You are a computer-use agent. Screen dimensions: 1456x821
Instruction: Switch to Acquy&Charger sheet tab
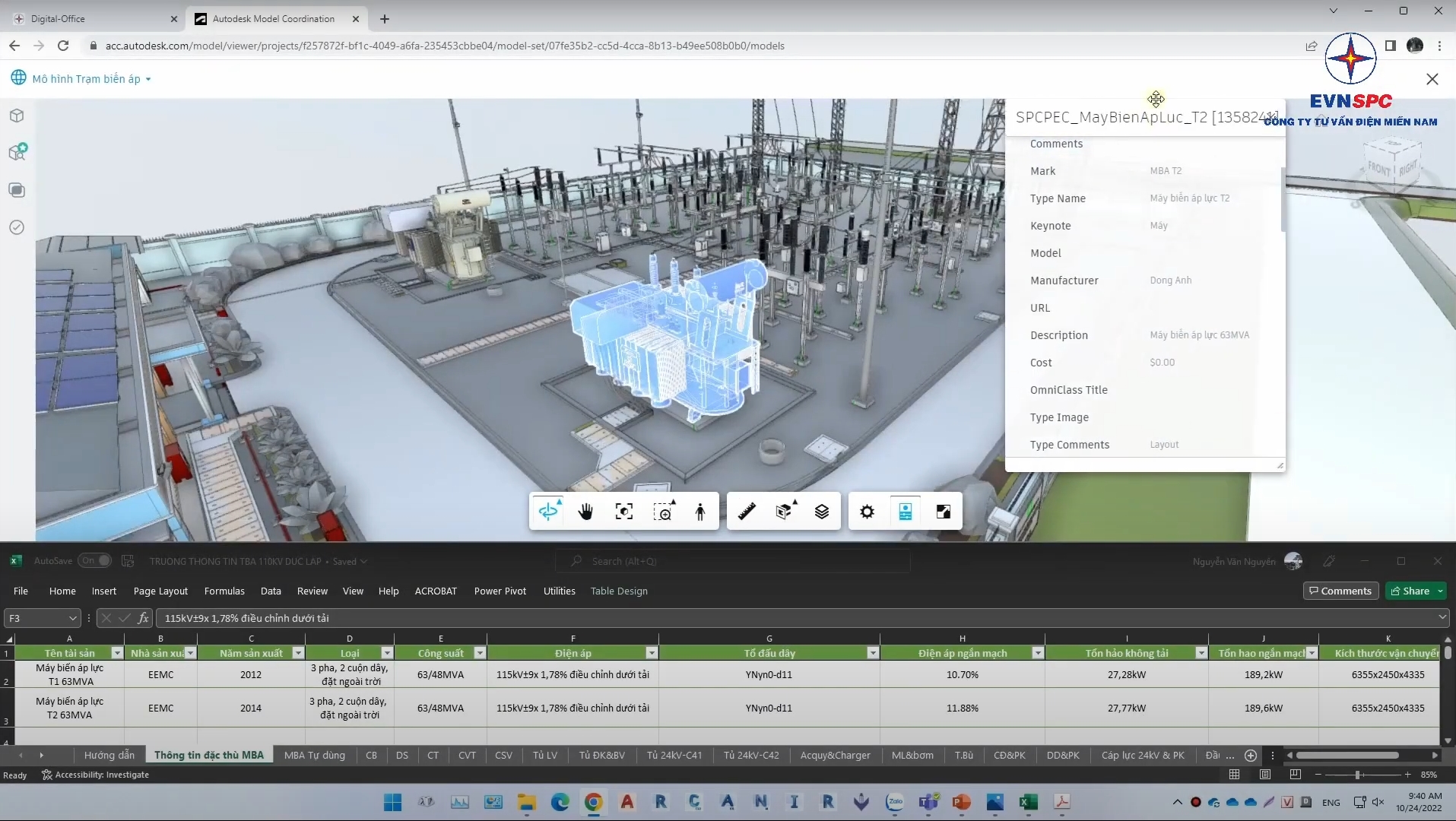click(835, 756)
